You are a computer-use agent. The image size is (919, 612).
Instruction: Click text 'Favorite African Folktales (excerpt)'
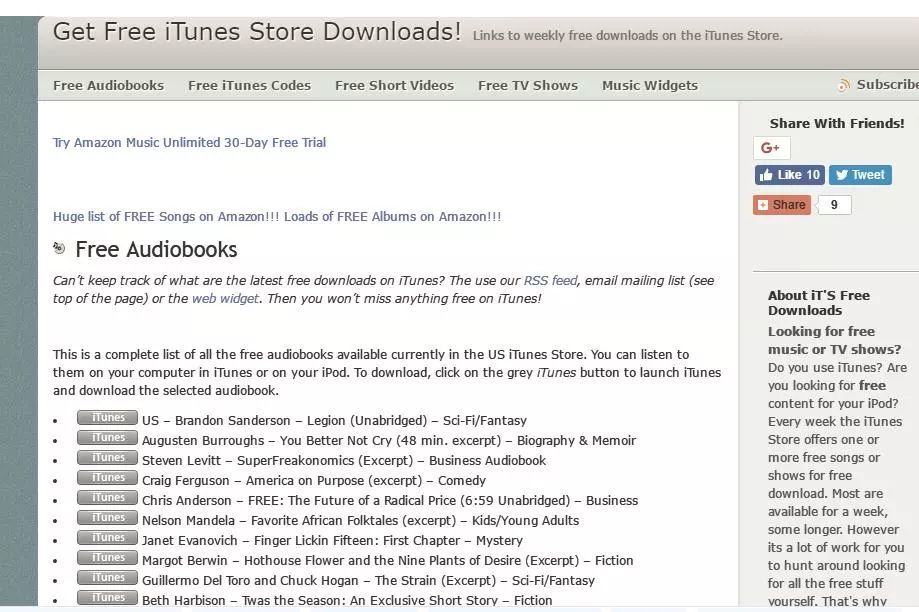pos(353,521)
